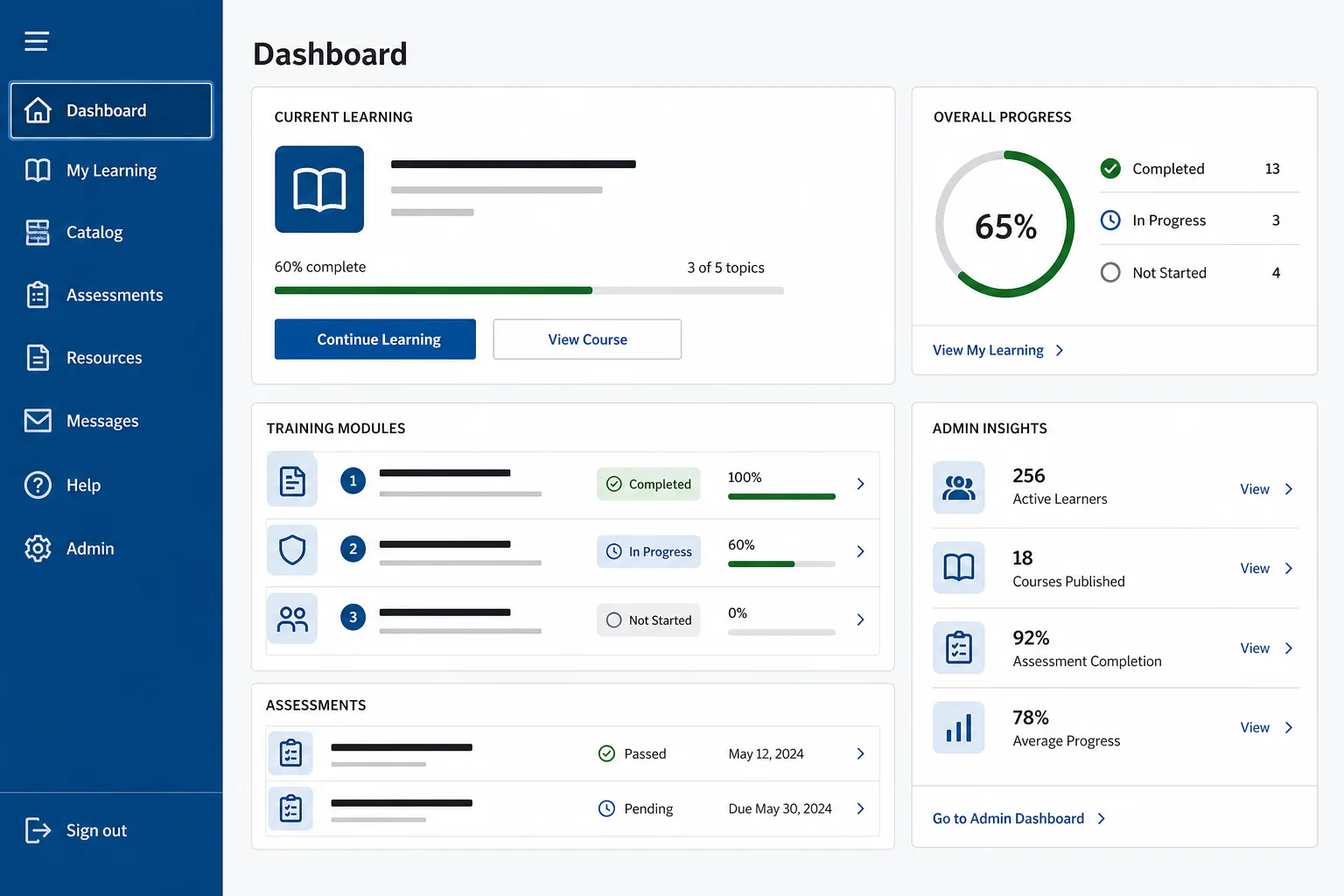Click chevron beside Courses Published View
1344x896 pixels.
tap(1289, 569)
